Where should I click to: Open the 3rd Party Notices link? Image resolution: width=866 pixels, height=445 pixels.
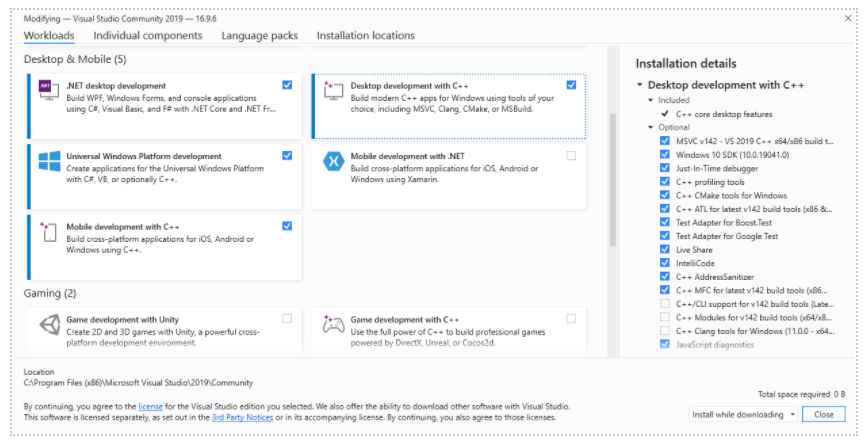tap(242, 418)
